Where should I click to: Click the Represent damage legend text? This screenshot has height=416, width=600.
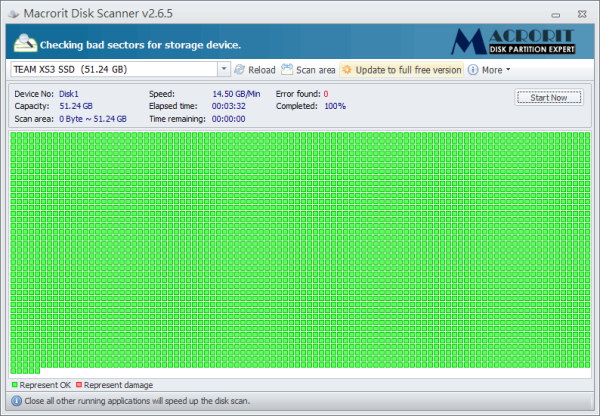pos(118,385)
